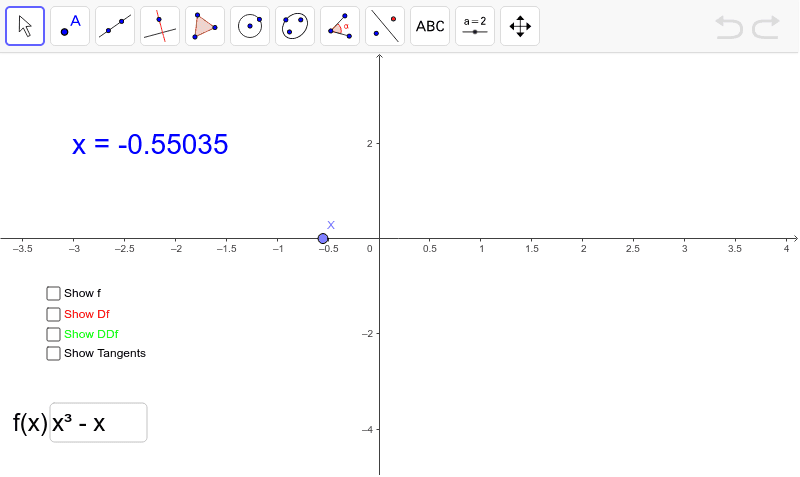Select the Slider a=2 tool
The image size is (800, 477).
(474, 26)
